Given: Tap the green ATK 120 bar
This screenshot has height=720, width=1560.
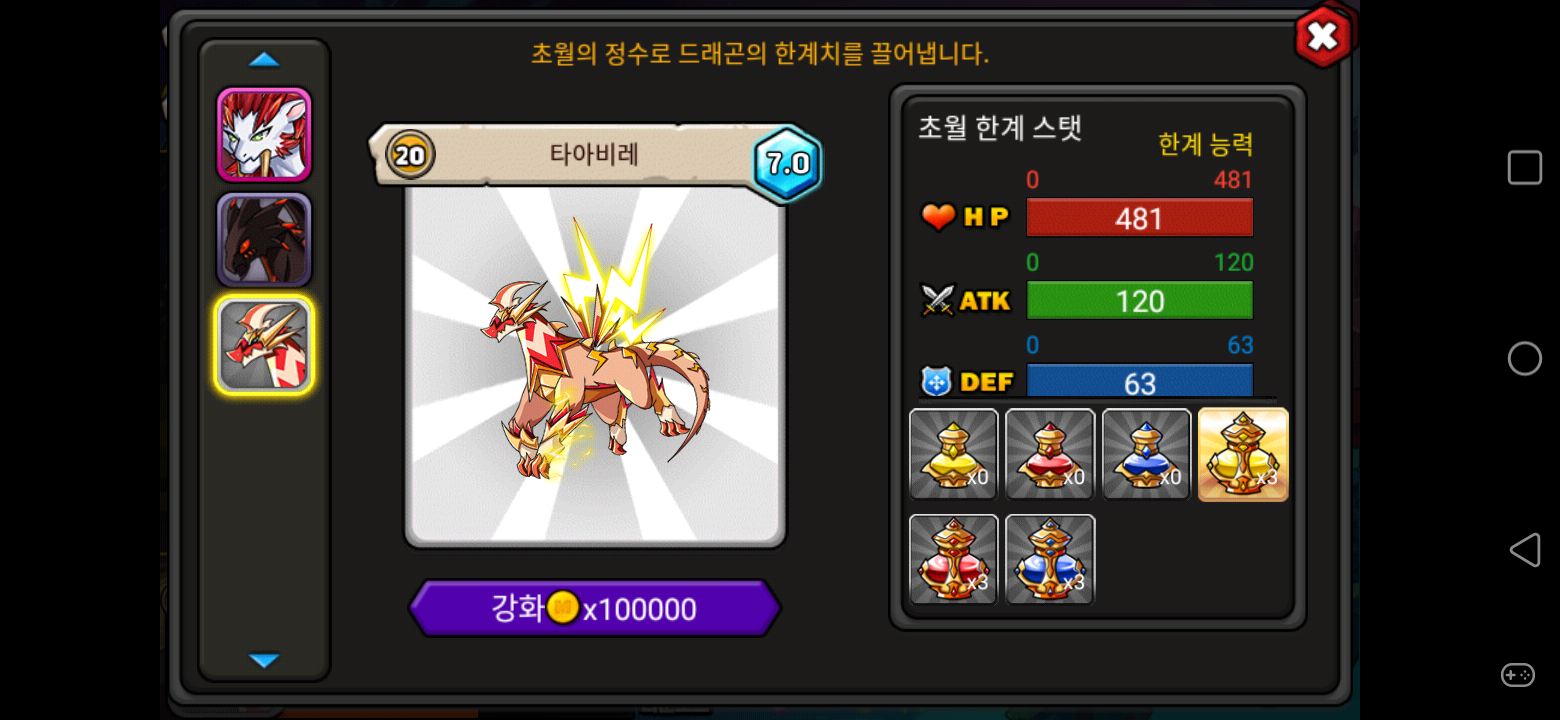Looking at the screenshot, I should point(1140,300).
